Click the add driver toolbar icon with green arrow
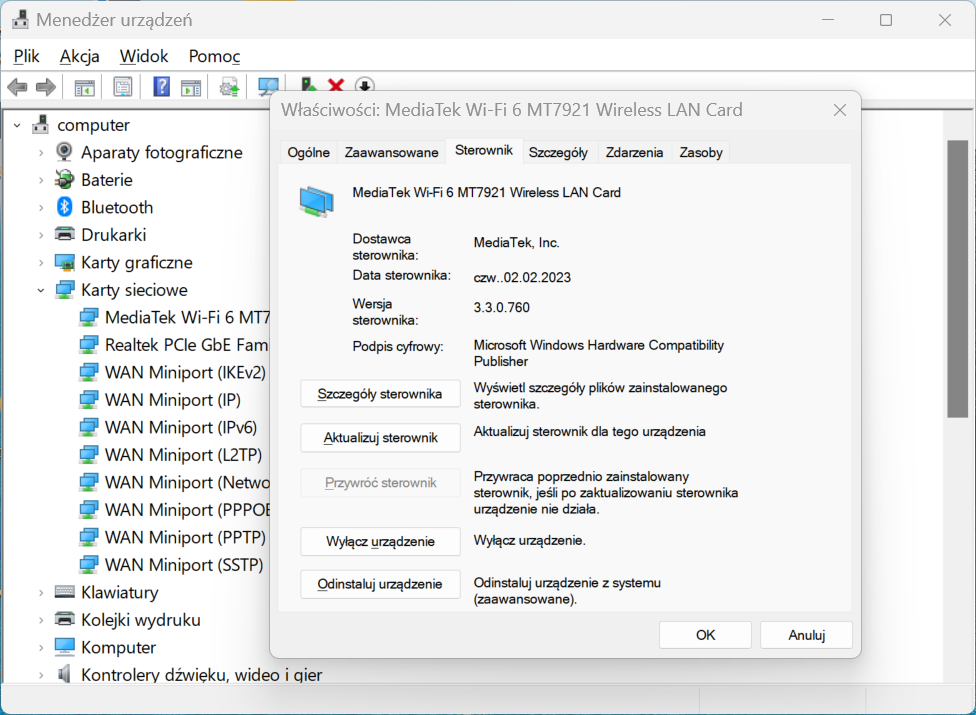The image size is (976, 715). tap(307, 85)
